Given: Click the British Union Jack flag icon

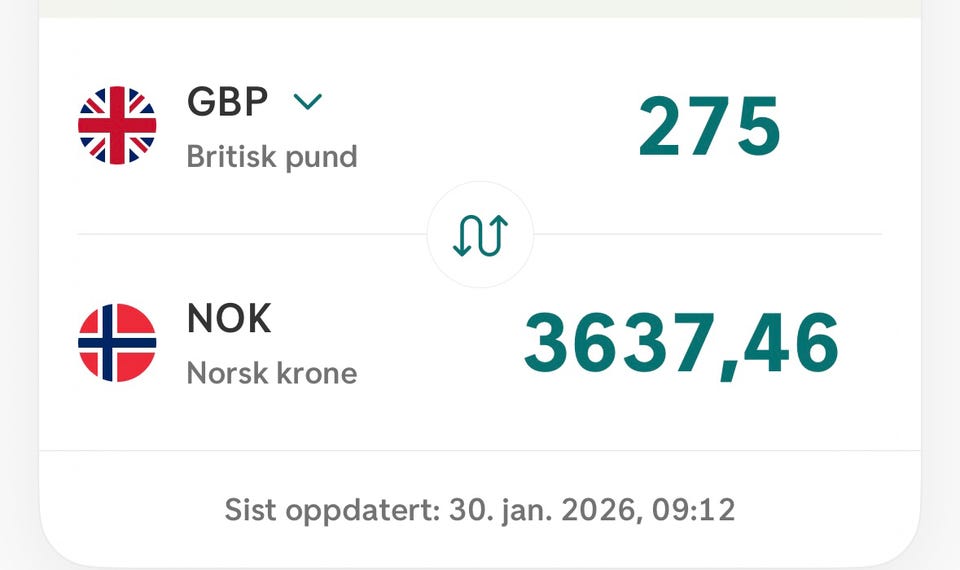Looking at the screenshot, I should (x=117, y=126).
